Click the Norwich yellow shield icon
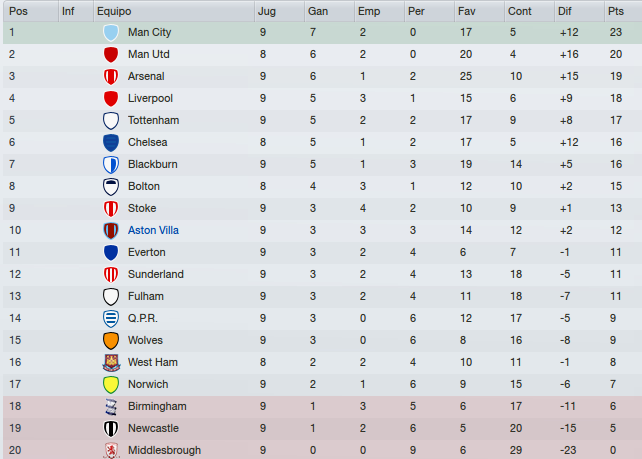This screenshot has width=642, height=459. point(111,384)
